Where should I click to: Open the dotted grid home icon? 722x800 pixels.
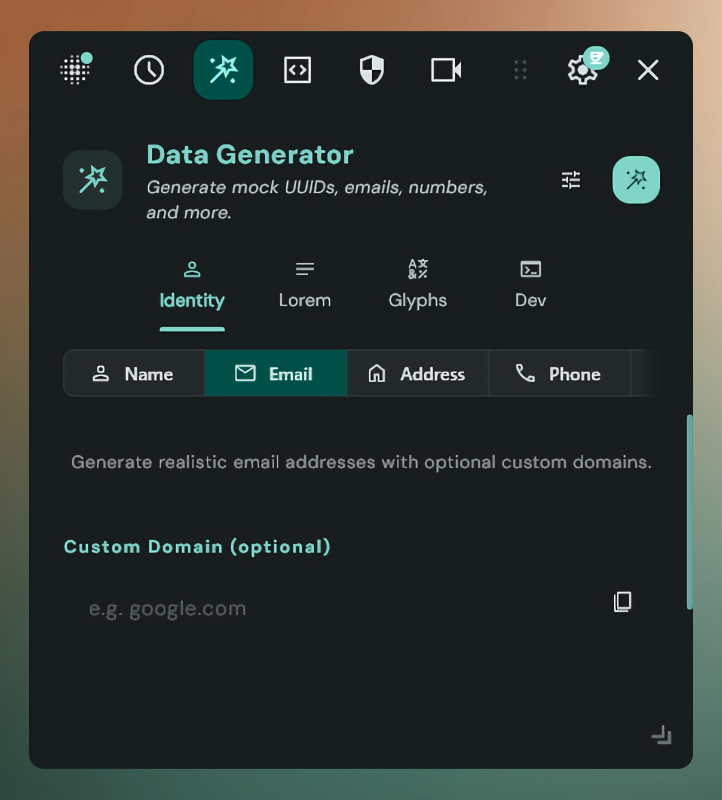click(x=76, y=69)
